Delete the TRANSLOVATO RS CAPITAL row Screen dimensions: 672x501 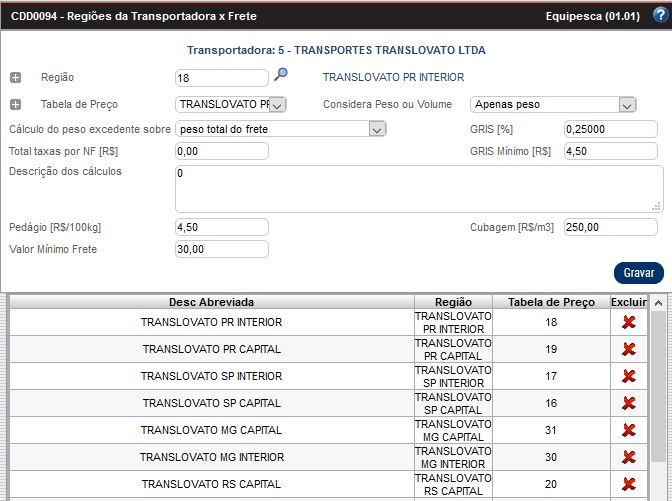pos(628,484)
